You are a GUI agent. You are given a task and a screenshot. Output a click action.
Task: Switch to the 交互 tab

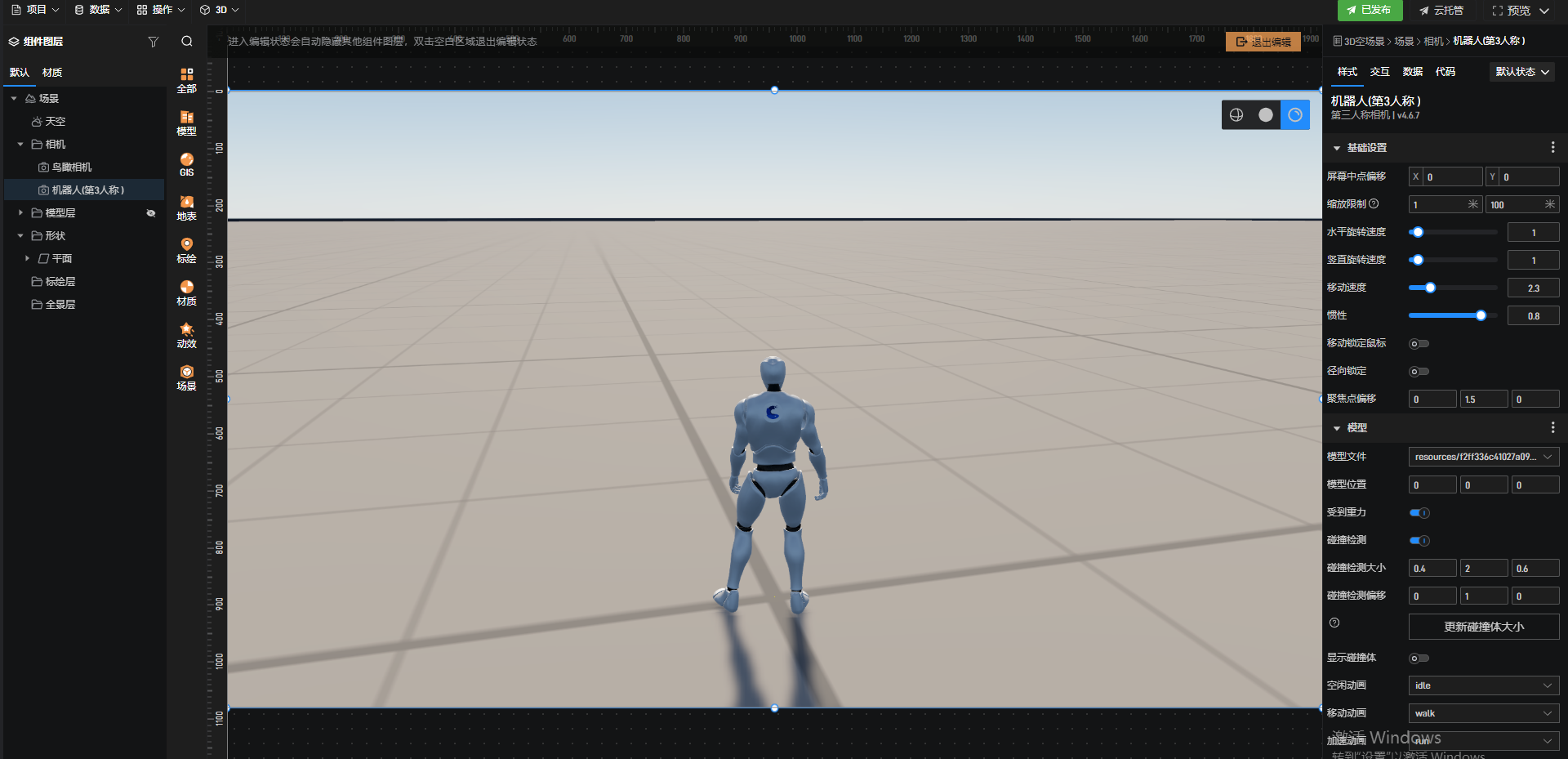(1379, 72)
